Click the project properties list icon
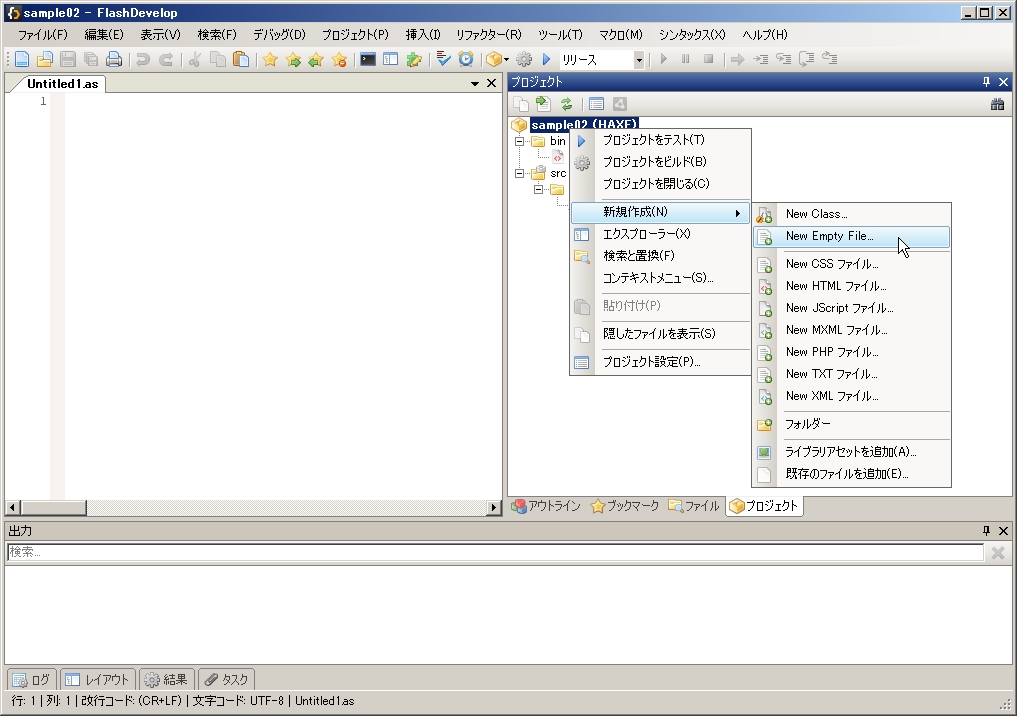 pos(596,104)
